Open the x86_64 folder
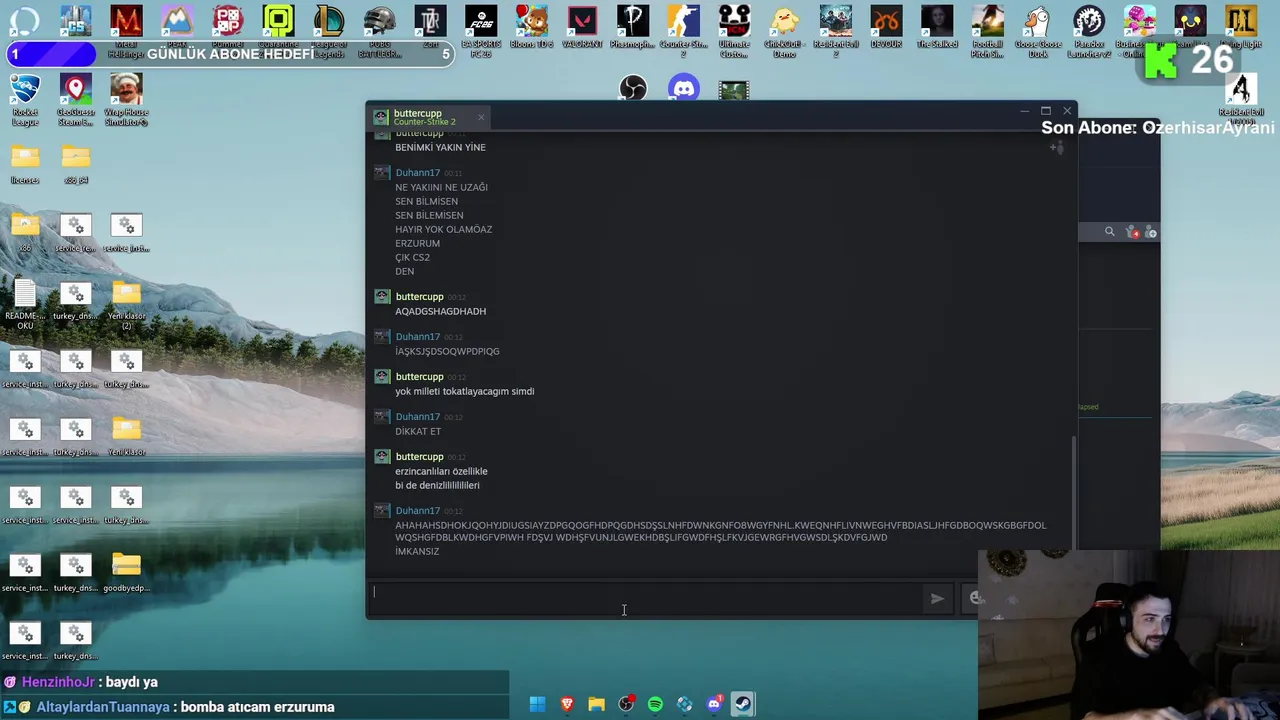This screenshot has width=1280, height=720. [76, 164]
